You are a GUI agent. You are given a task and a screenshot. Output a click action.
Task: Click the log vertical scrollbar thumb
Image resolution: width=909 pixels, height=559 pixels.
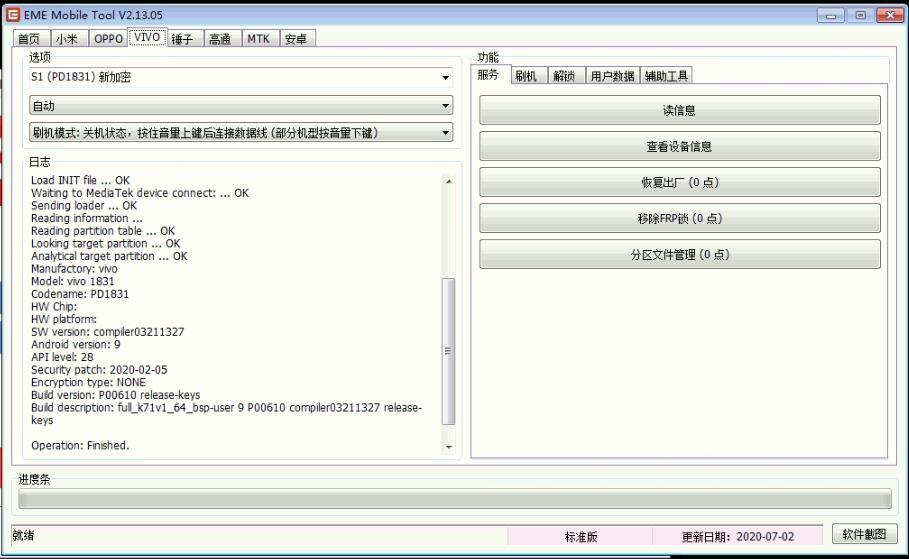(x=448, y=351)
